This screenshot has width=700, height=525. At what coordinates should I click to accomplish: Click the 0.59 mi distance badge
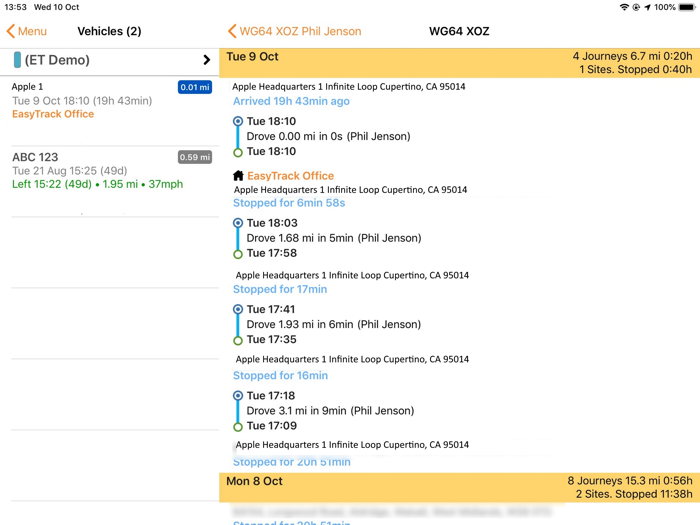pos(195,157)
